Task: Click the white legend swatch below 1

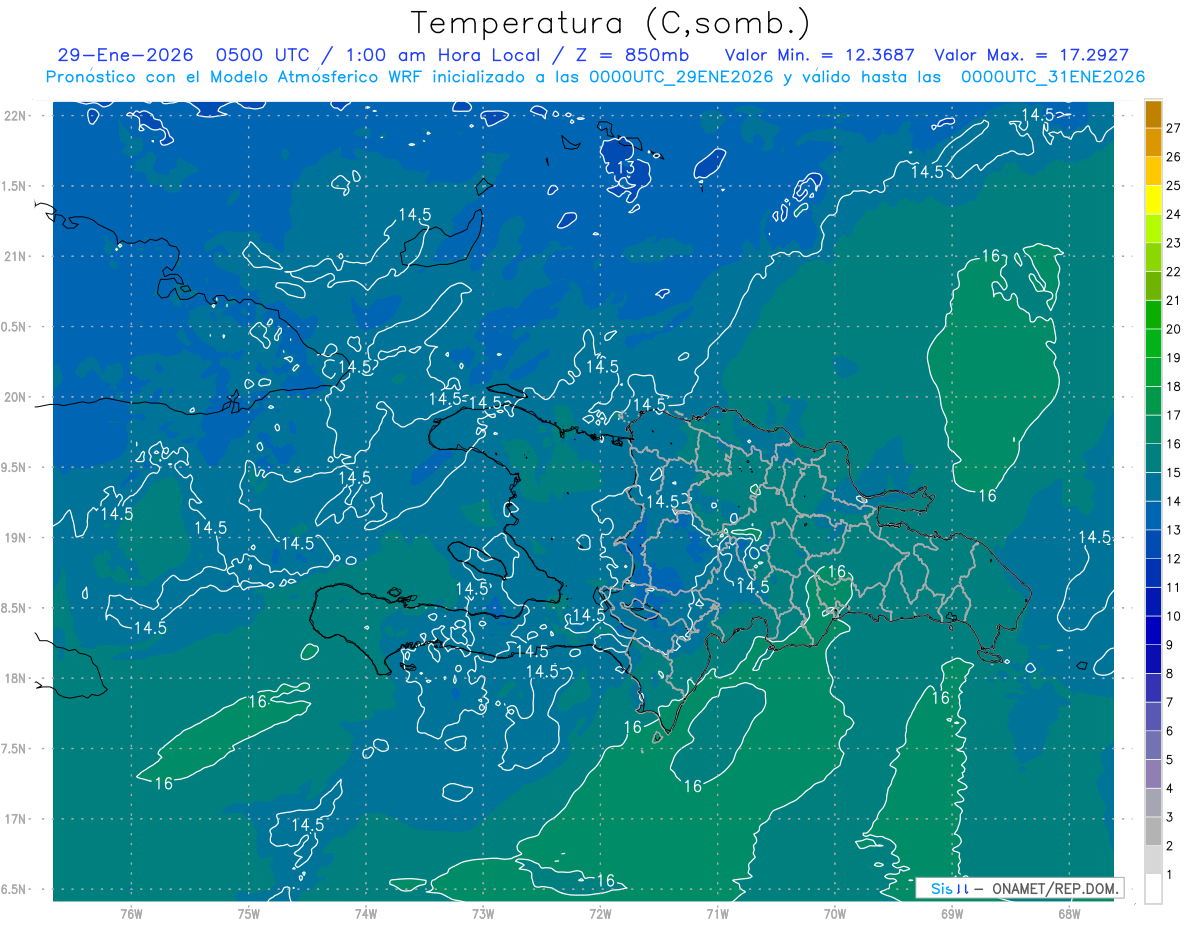Action: [x=1154, y=889]
